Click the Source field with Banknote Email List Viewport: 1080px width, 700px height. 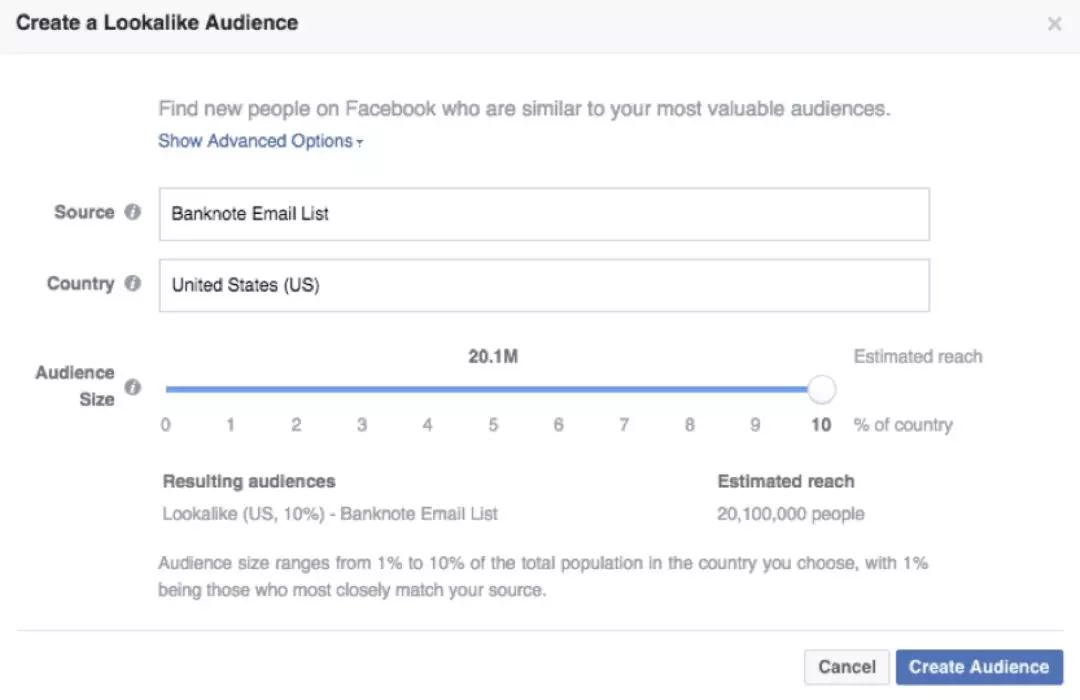pos(544,214)
